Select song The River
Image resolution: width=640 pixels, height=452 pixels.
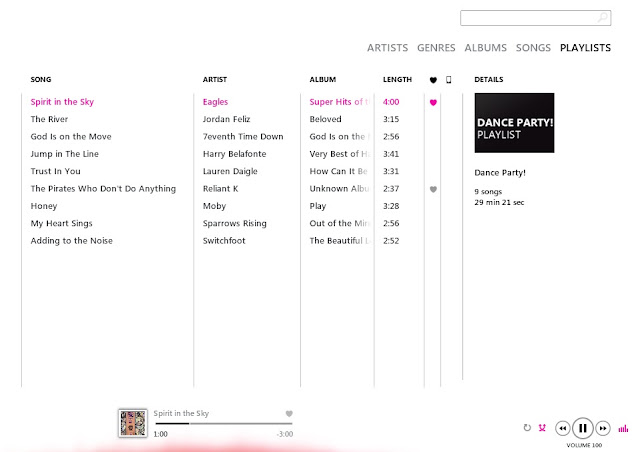pyautogui.click(x=49, y=119)
